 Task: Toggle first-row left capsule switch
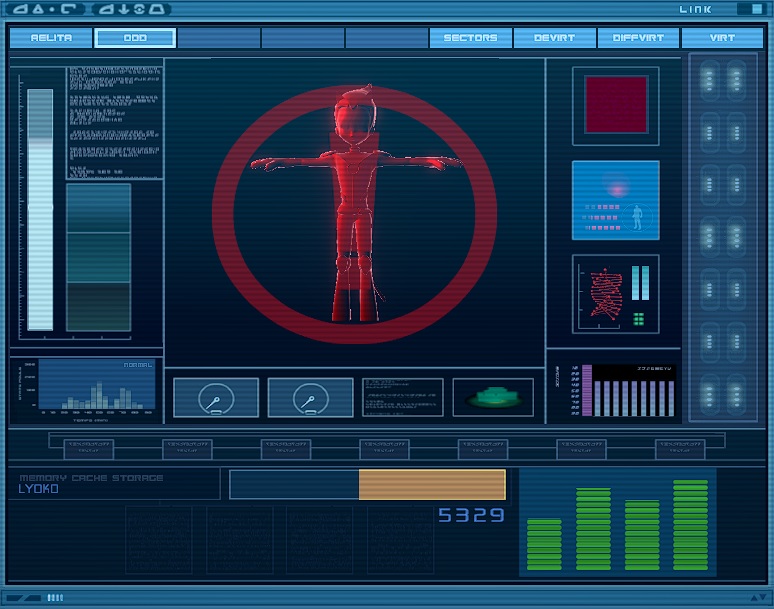click(709, 80)
